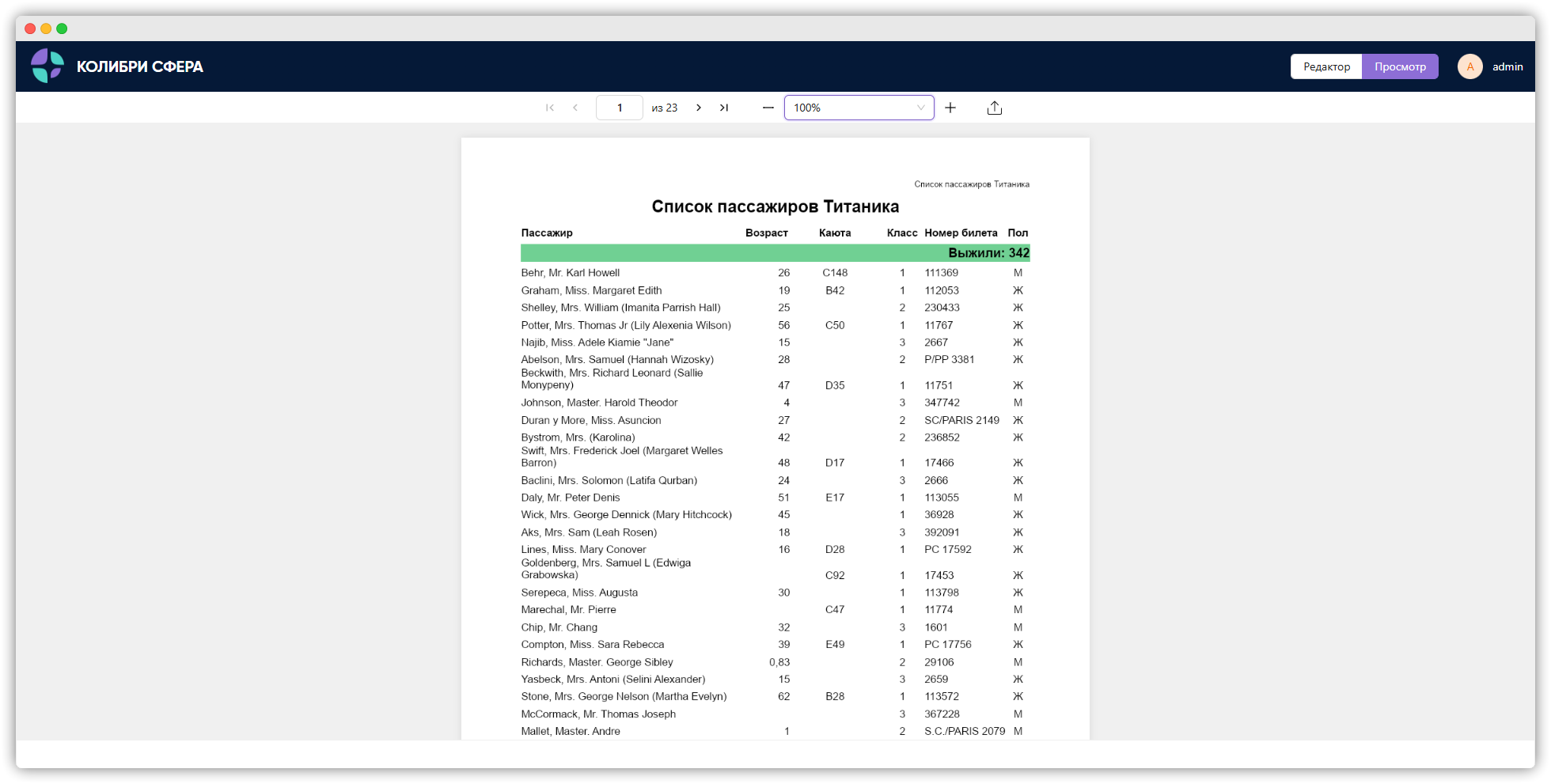Click ticket number S.C./PARIS 2079
The width and height of the screenshot is (1551, 784).
pyautogui.click(x=965, y=731)
